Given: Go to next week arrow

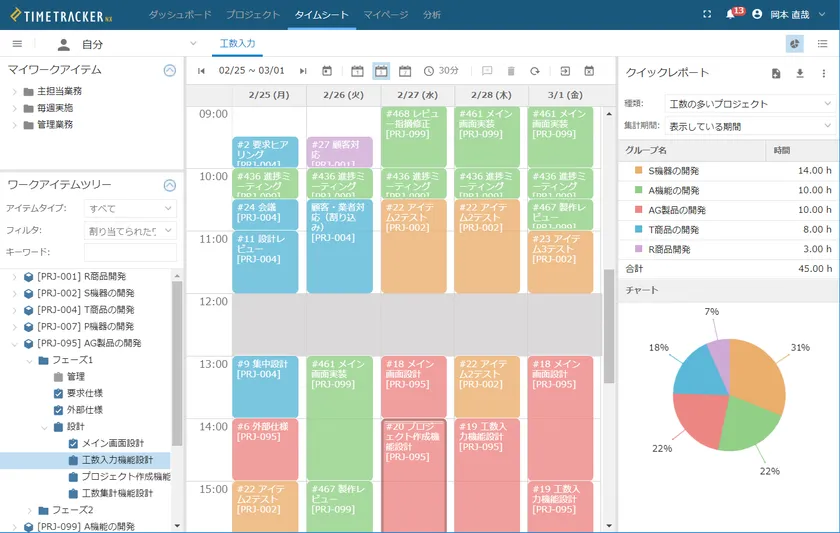Looking at the screenshot, I should [x=303, y=71].
